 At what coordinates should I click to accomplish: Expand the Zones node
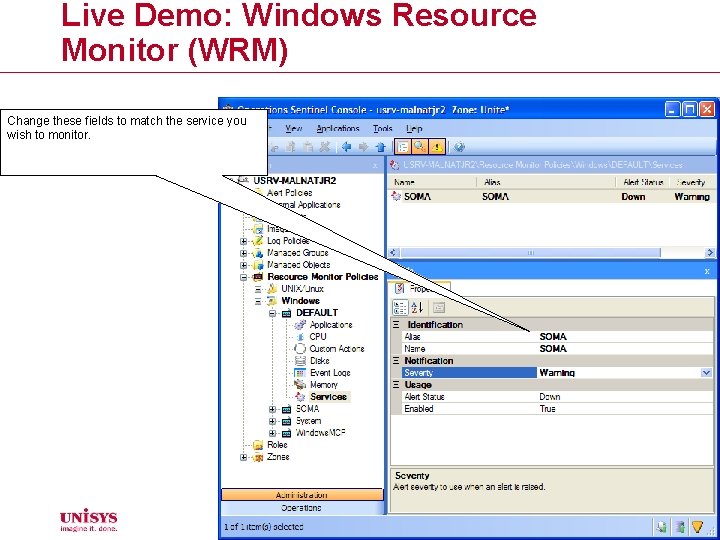(244, 457)
